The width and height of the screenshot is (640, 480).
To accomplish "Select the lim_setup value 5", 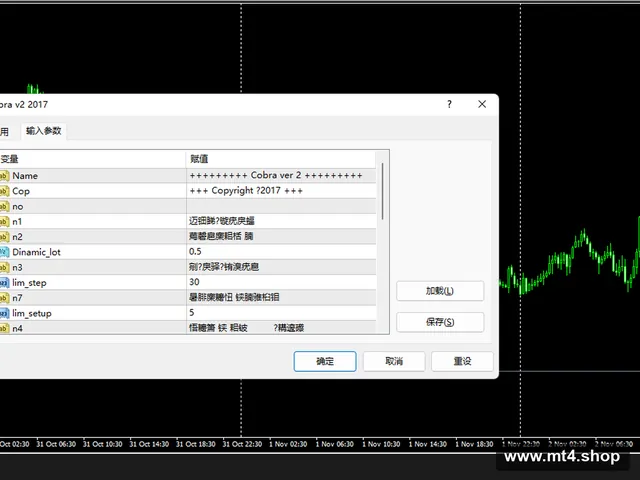I will click(x=192, y=313).
